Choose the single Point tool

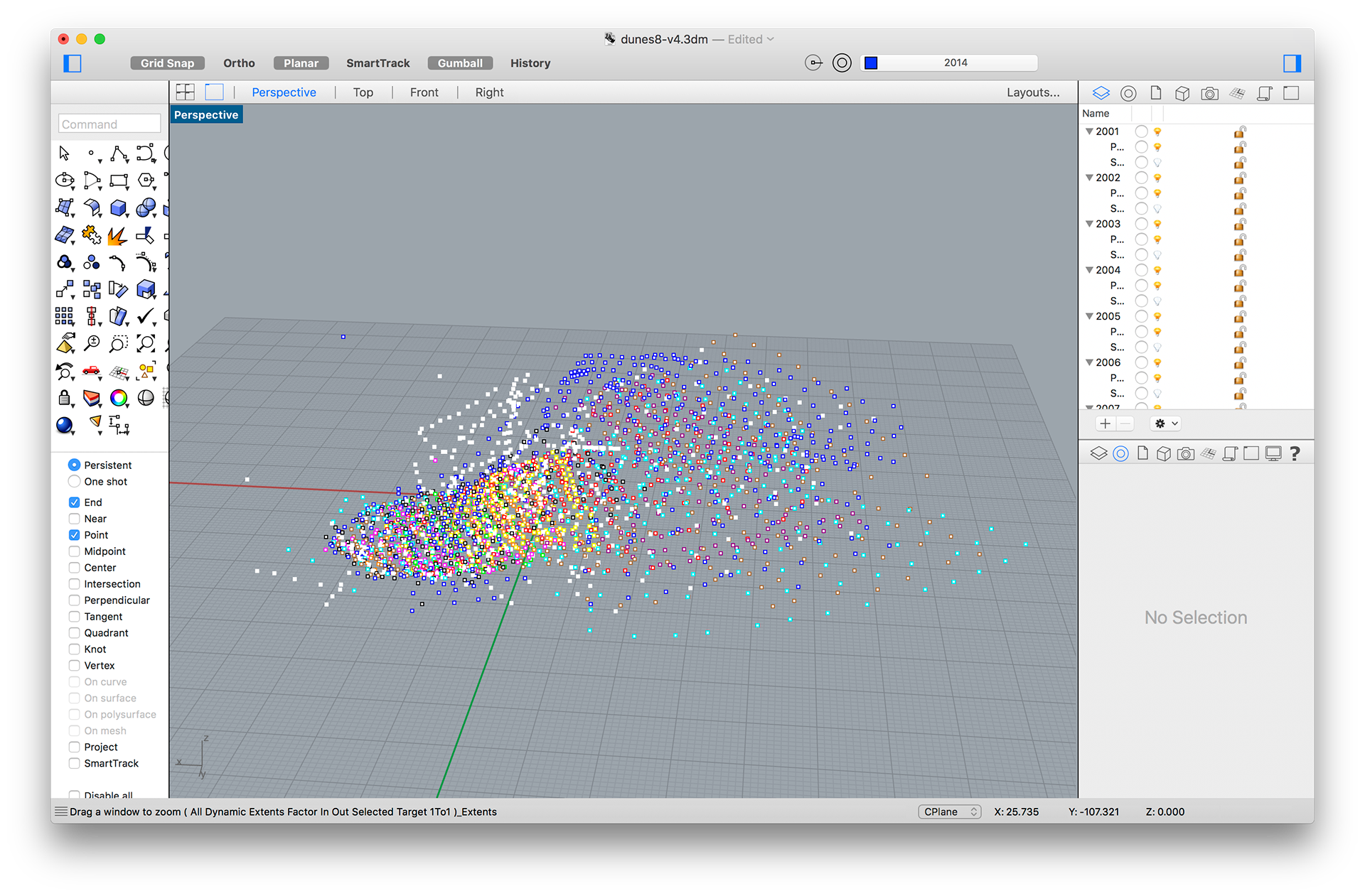92,153
